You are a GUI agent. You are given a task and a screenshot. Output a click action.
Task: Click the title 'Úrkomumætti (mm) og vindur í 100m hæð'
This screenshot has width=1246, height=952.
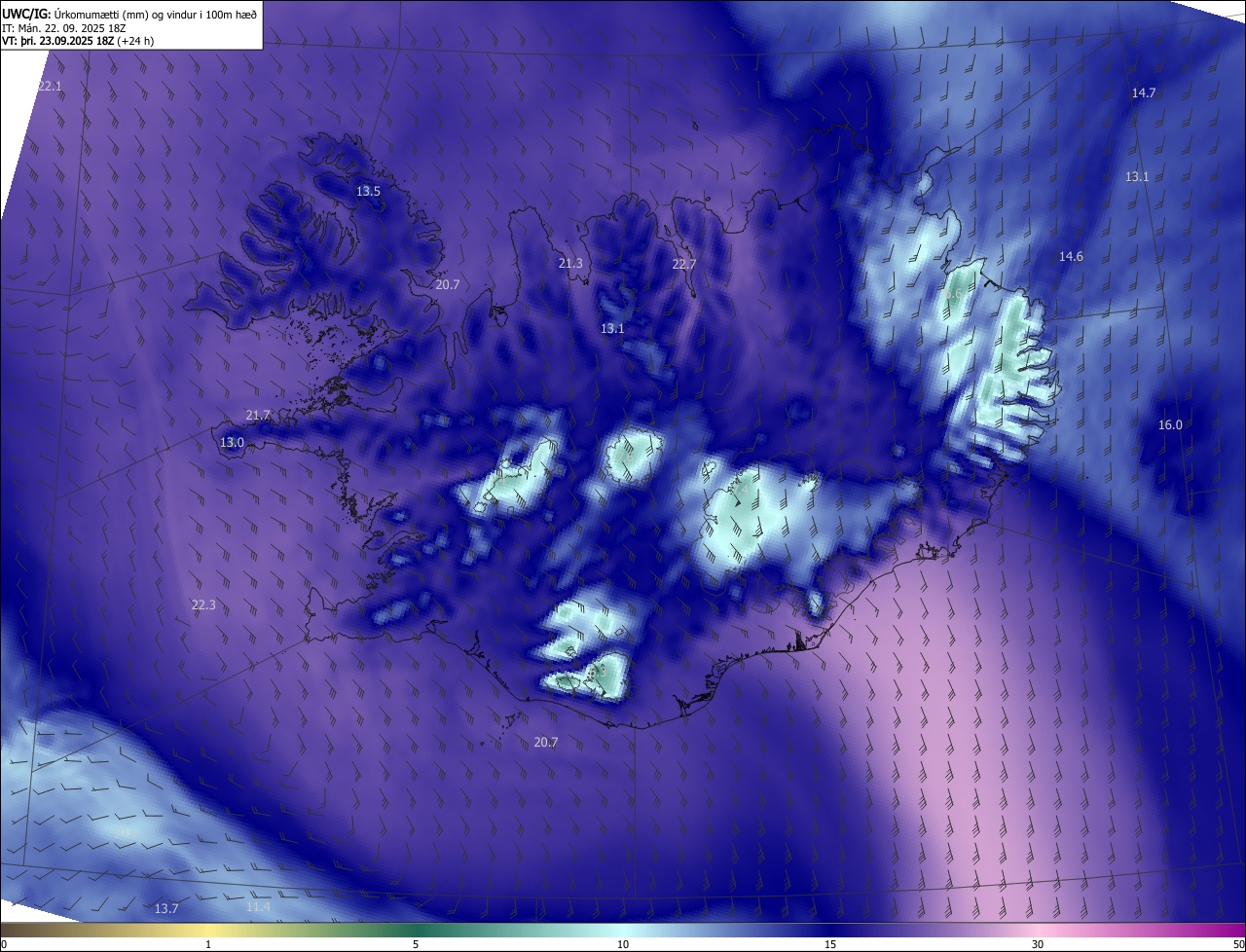pos(155,14)
